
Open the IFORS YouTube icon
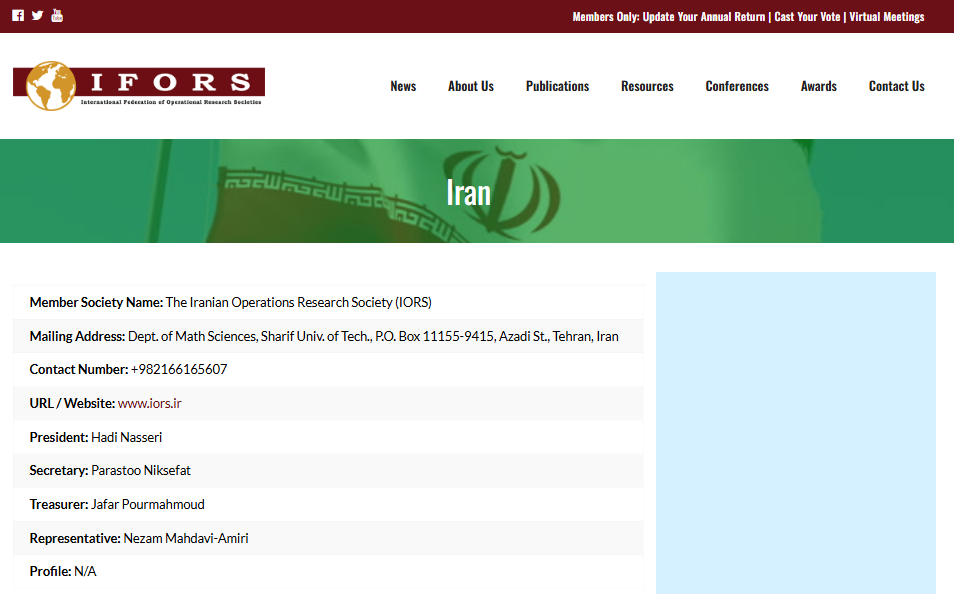pyautogui.click(x=57, y=15)
